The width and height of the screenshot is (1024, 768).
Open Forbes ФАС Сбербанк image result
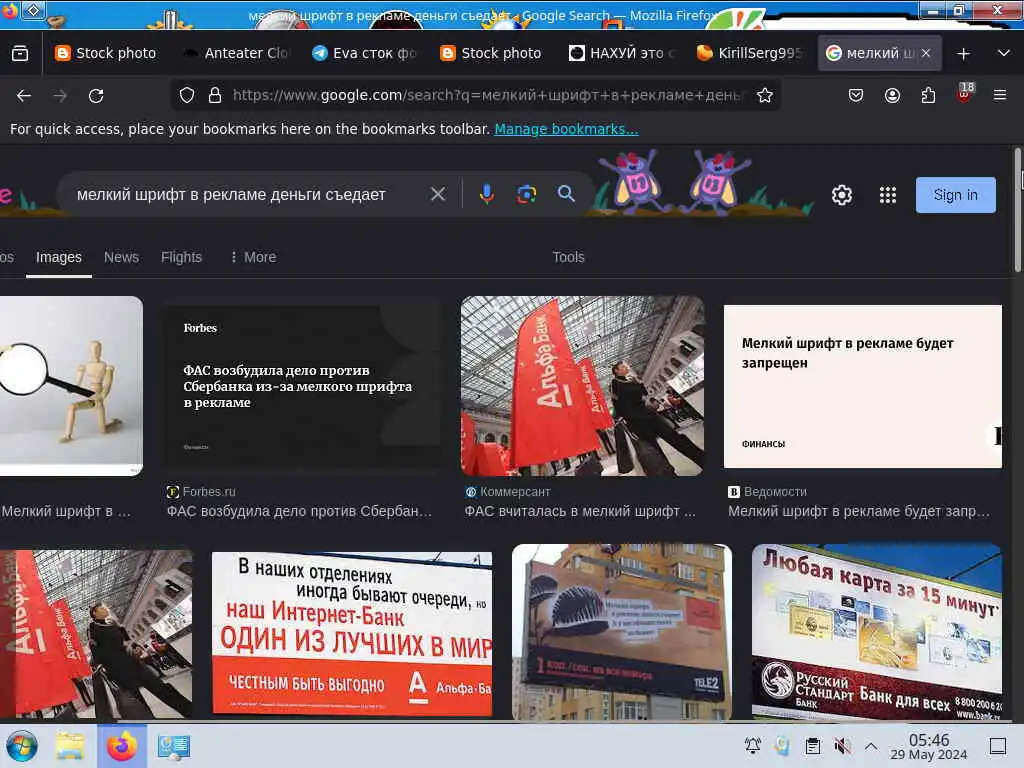pos(301,386)
